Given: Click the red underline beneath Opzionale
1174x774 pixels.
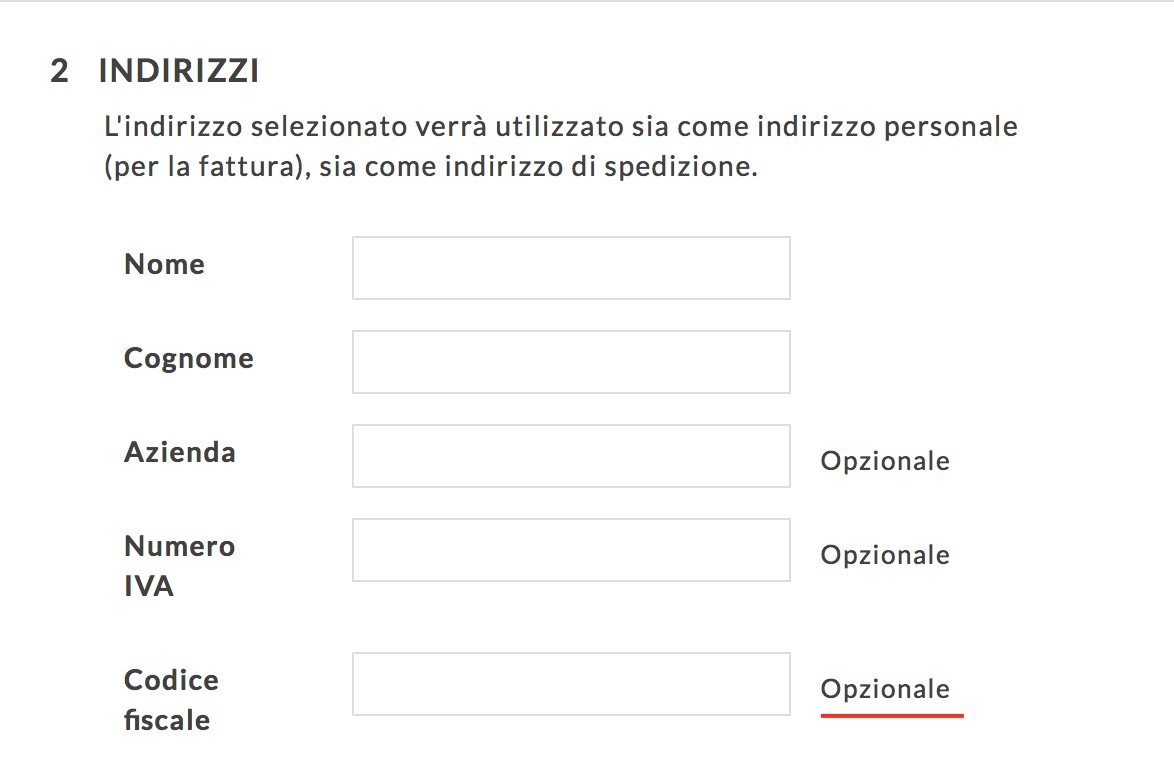Looking at the screenshot, I should click(892, 716).
